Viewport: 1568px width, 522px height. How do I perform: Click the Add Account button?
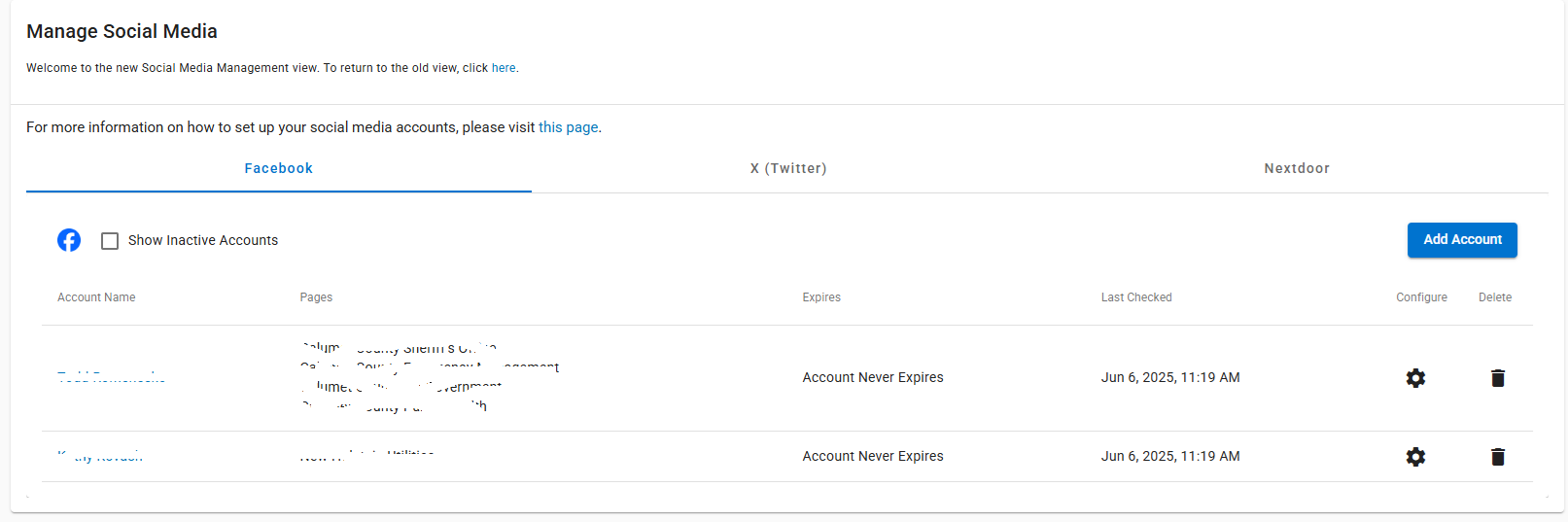(x=1462, y=240)
